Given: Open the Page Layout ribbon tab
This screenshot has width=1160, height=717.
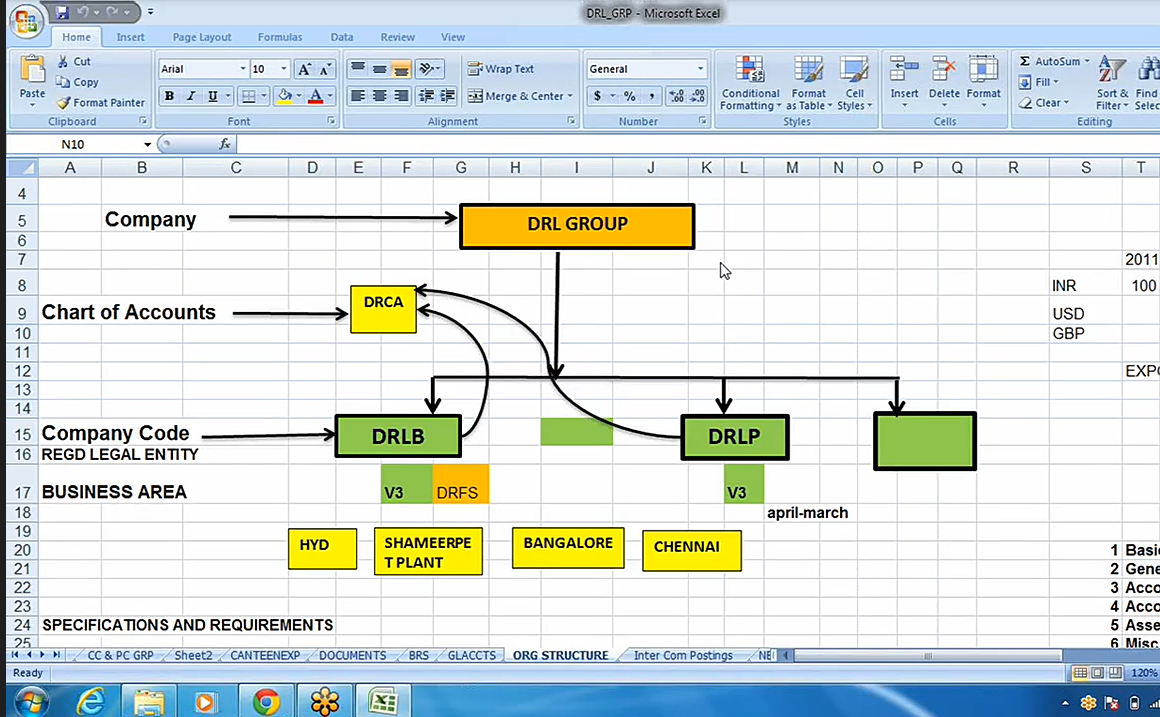Looking at the screenshot, I should (x=202, y=37).
